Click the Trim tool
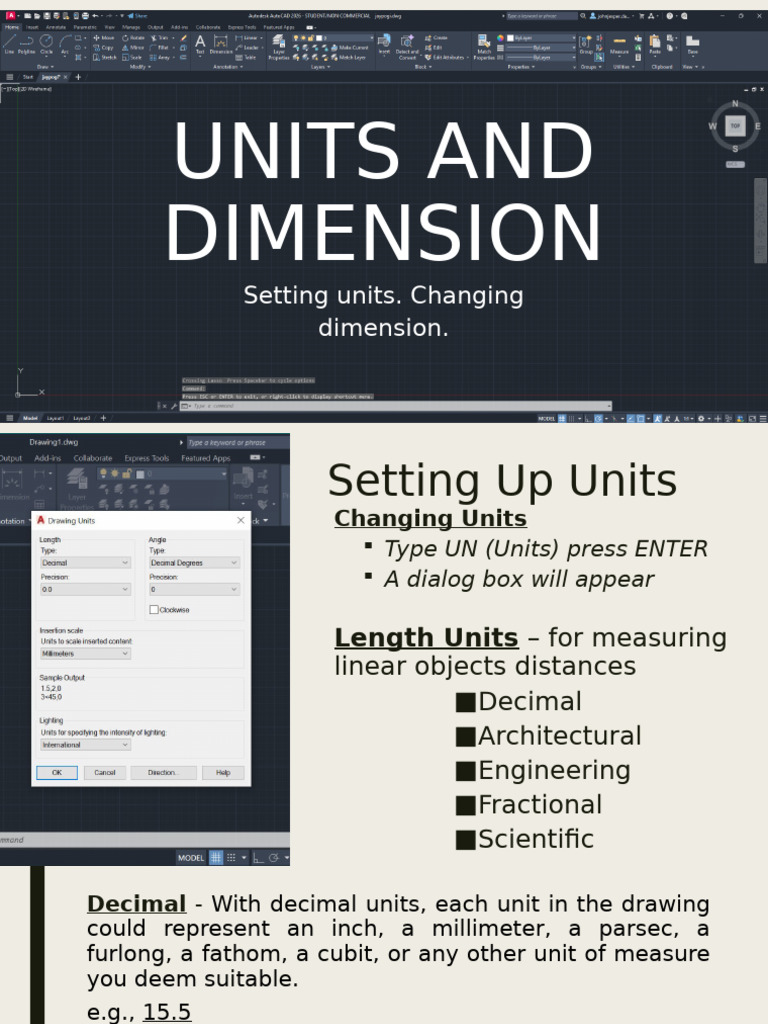Screen dimensions: 768x1024 pyautogui.click(x=161, y=38)
